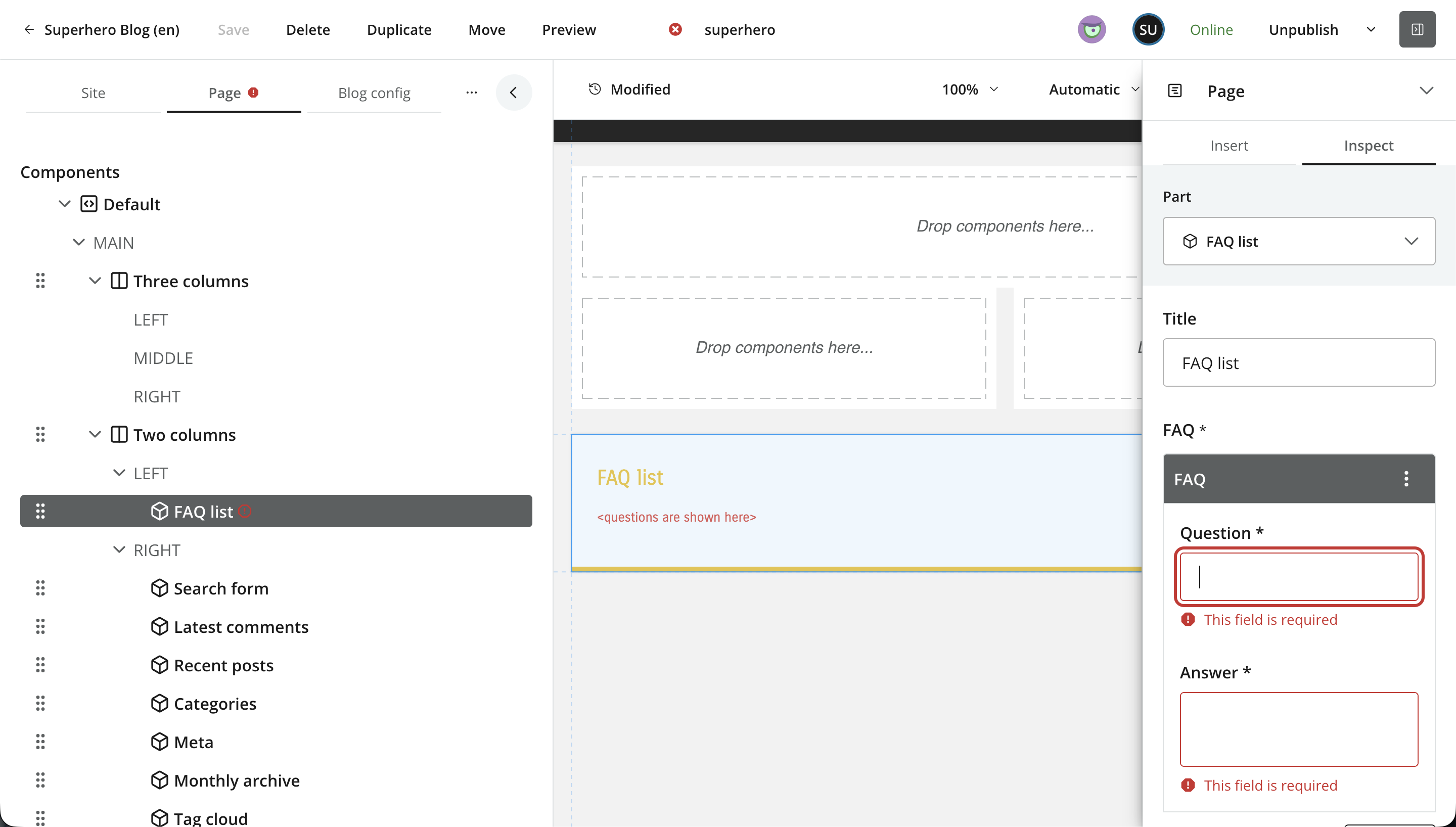
Task: Click the Save button
Action: point(234,29)
